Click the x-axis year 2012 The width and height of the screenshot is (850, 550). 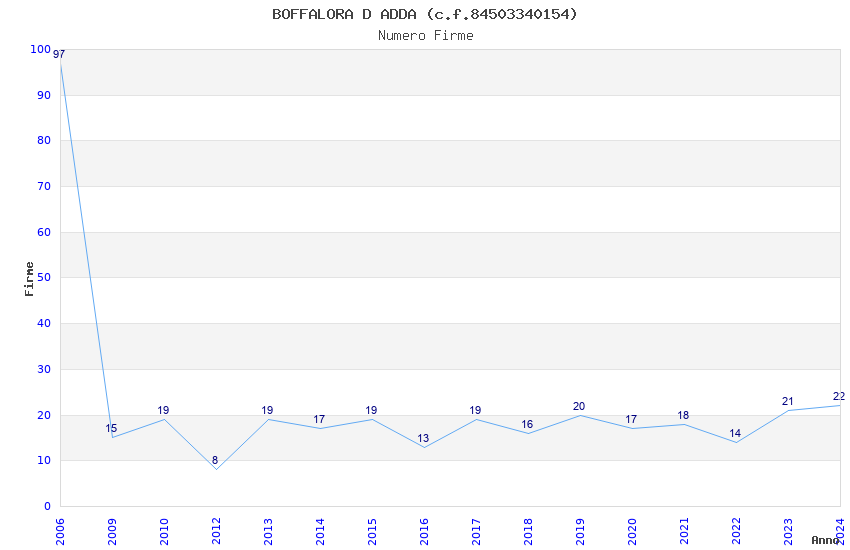click(216, 531)
